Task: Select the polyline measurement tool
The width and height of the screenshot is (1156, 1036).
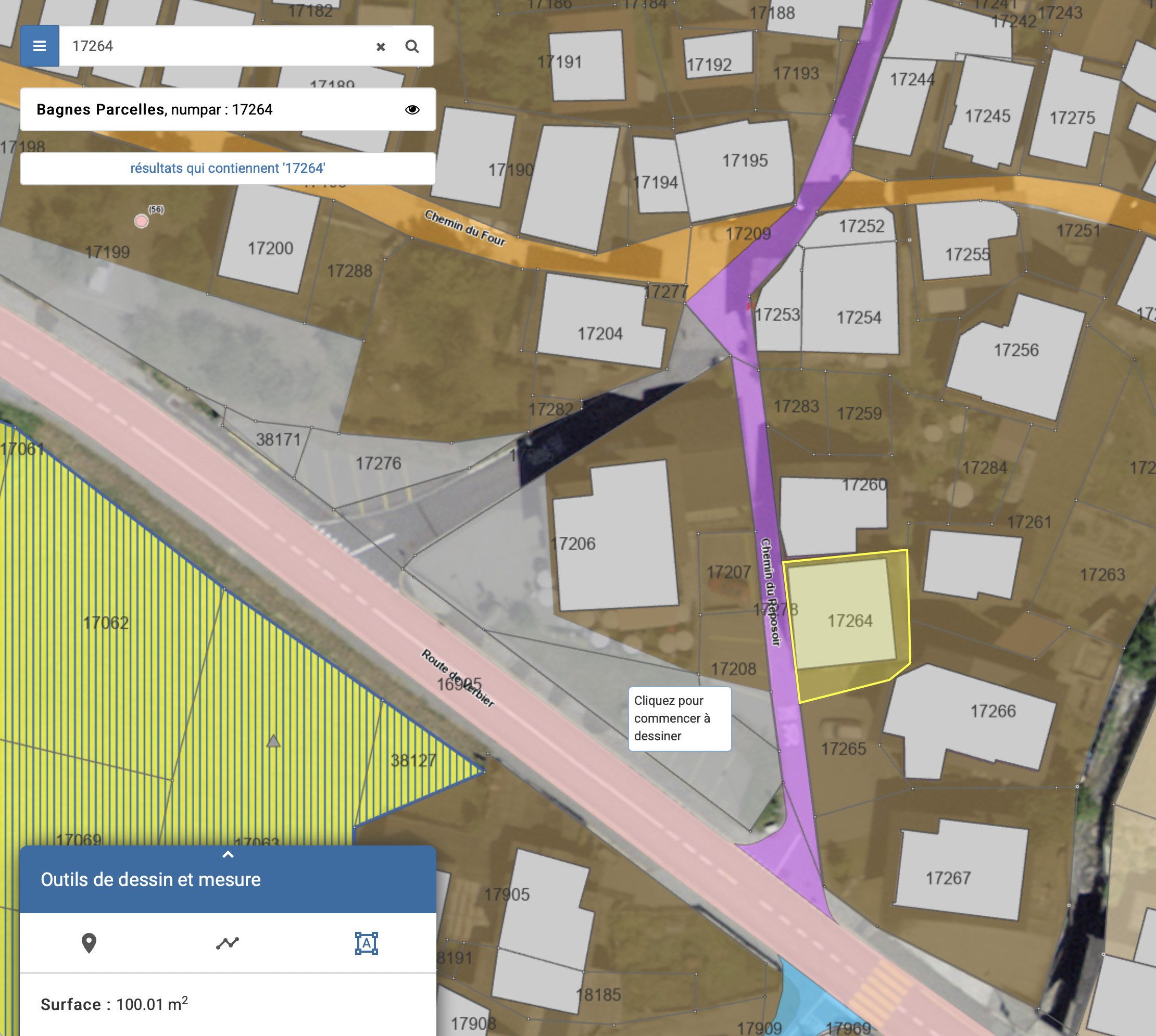Action: click(x=227, y=943)
